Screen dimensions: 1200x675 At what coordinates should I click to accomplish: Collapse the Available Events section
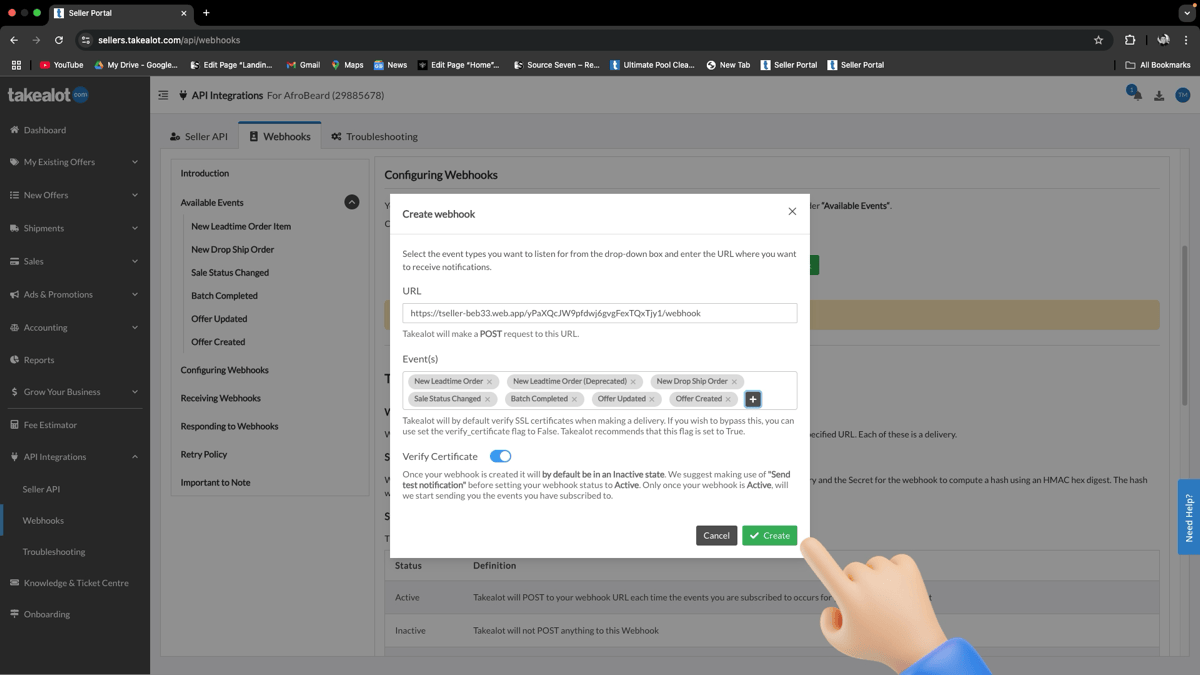[x=352, y=202]
